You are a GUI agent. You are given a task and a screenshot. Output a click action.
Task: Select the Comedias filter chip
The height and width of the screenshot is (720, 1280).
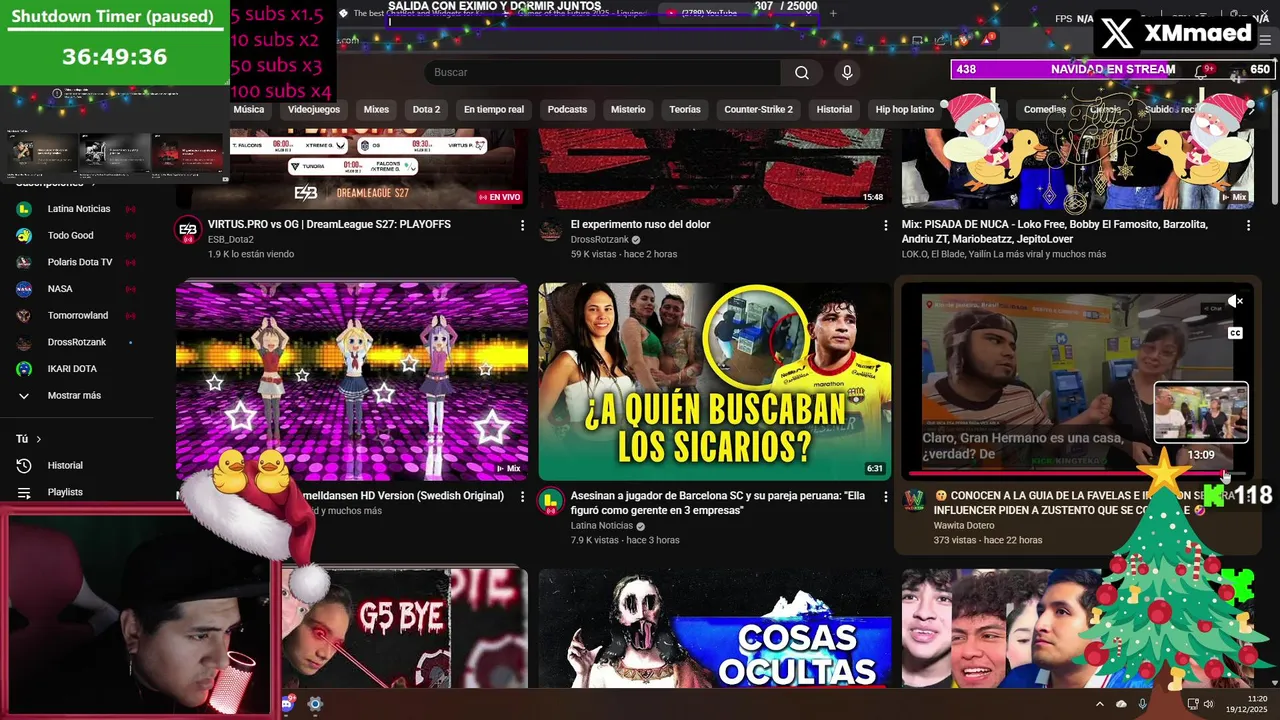pyautogui.click(x=1045, y=109)
